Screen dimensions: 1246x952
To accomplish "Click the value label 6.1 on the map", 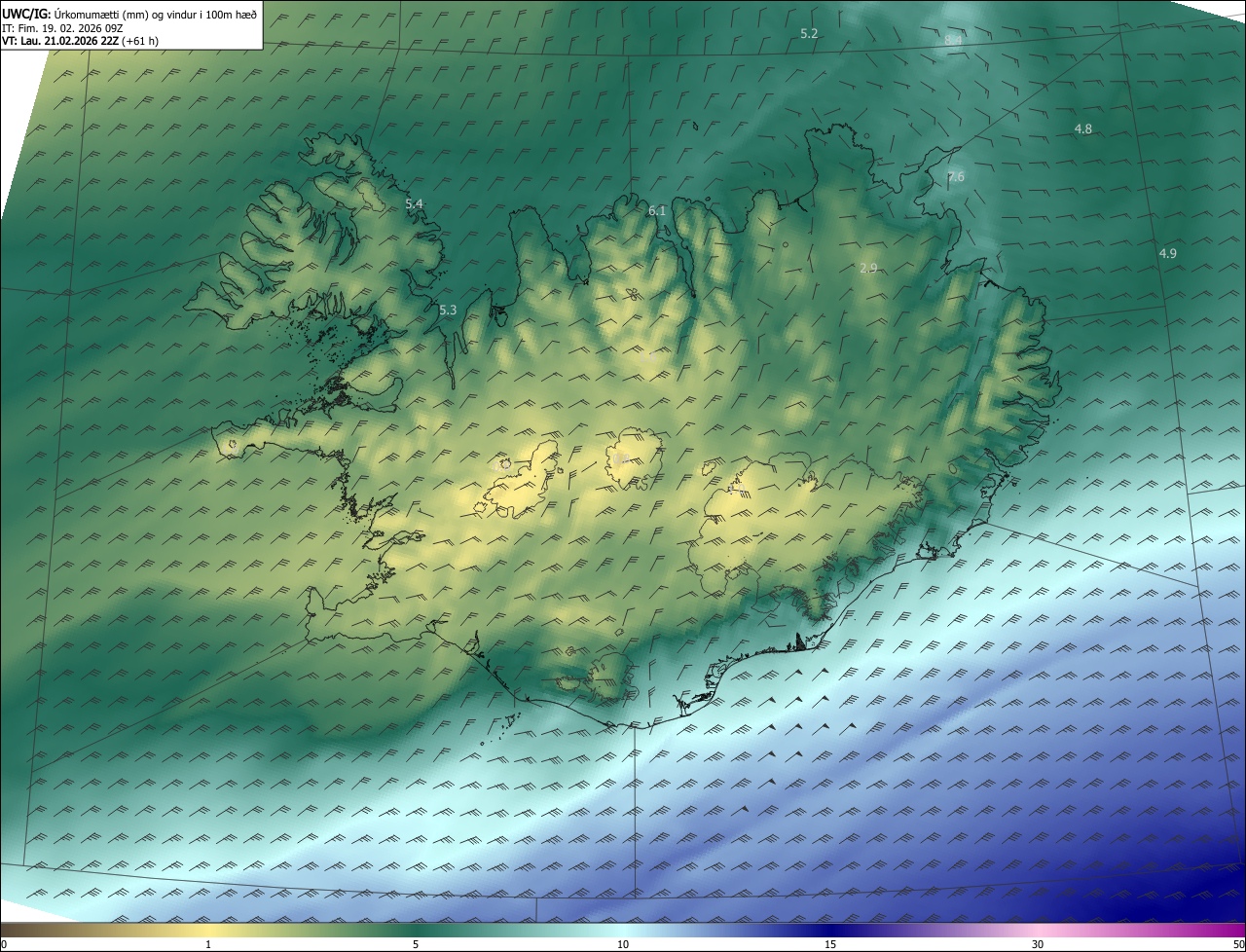I will point(657,210).
